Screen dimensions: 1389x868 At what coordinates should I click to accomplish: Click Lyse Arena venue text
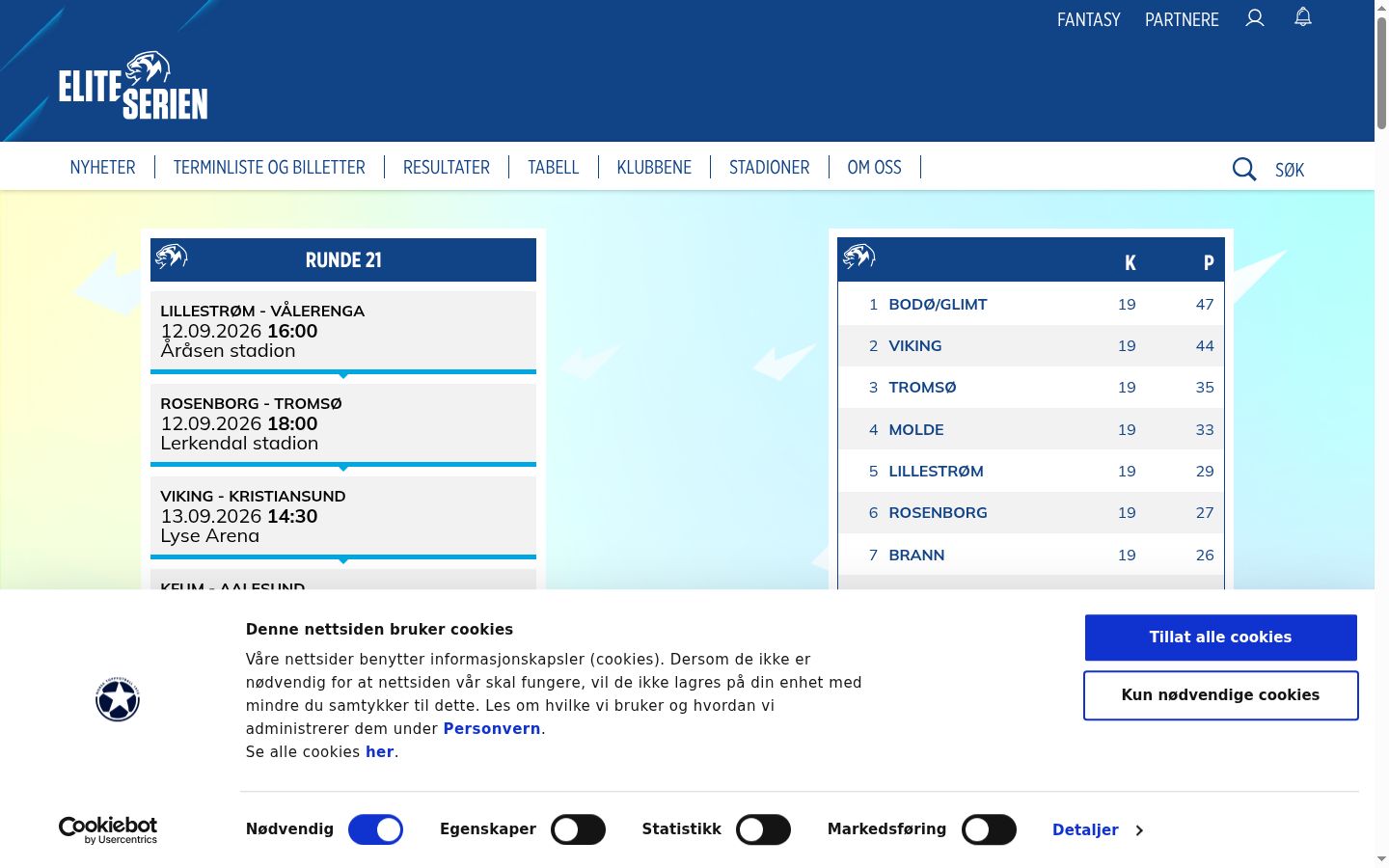(209, 535)
